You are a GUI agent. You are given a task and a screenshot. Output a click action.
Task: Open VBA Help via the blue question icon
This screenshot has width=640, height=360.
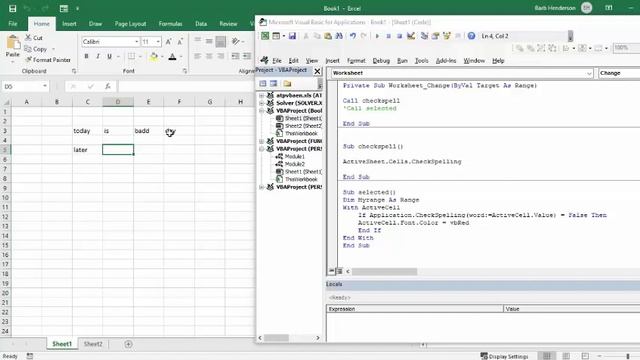point(471,36)
